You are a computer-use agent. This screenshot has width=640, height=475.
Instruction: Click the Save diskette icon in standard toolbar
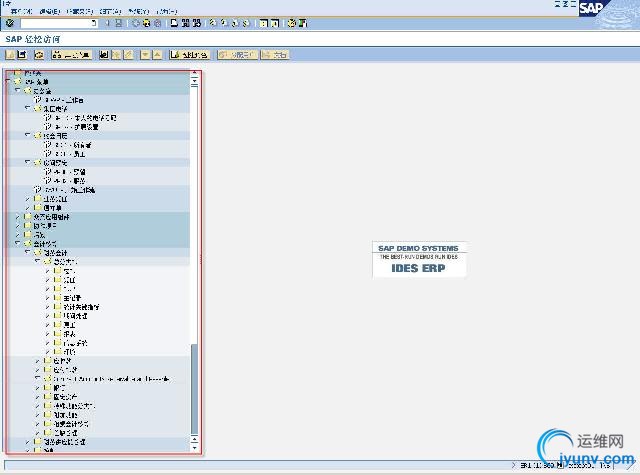(x=118, y=23)
